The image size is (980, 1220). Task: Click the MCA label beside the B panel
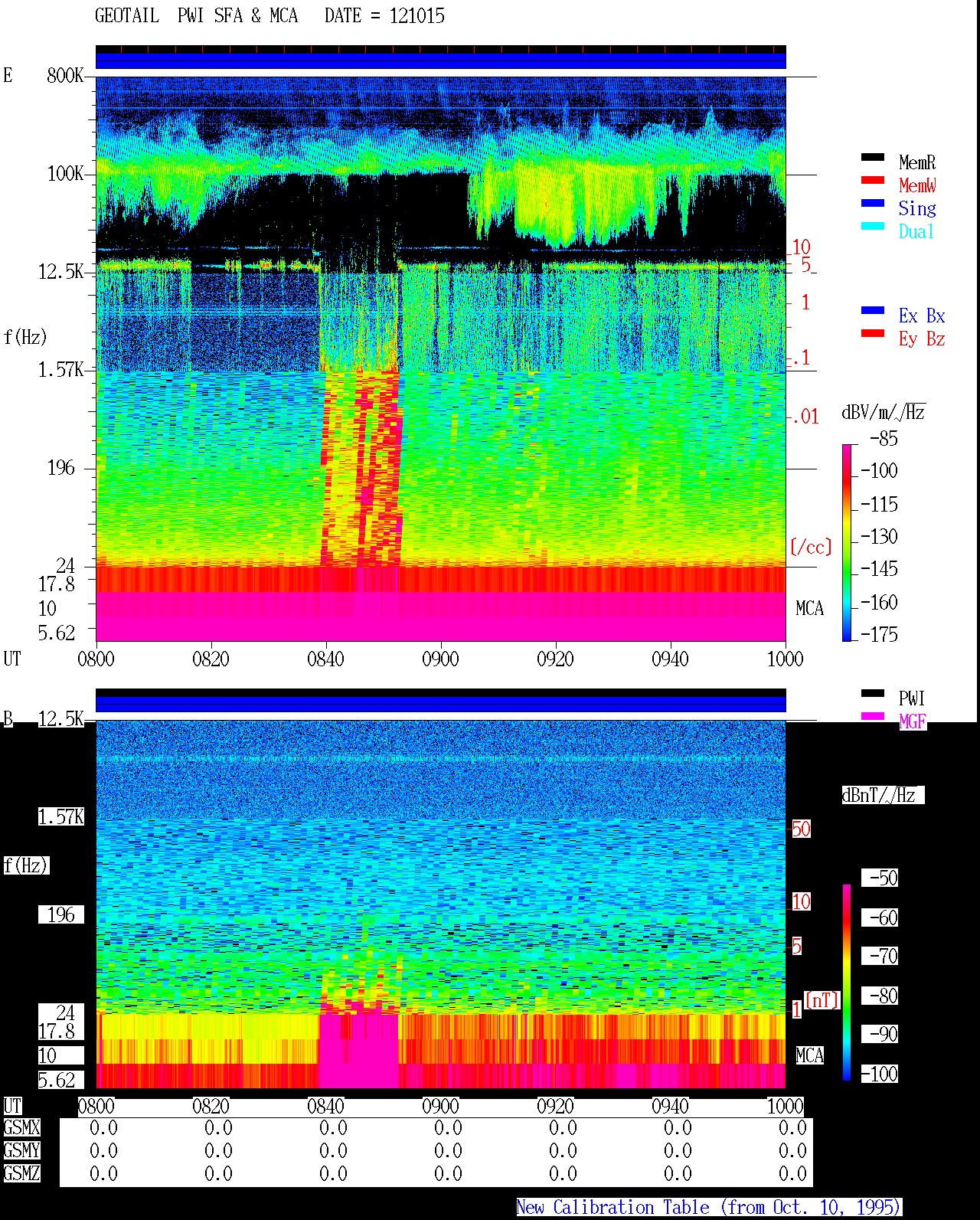809,1055
